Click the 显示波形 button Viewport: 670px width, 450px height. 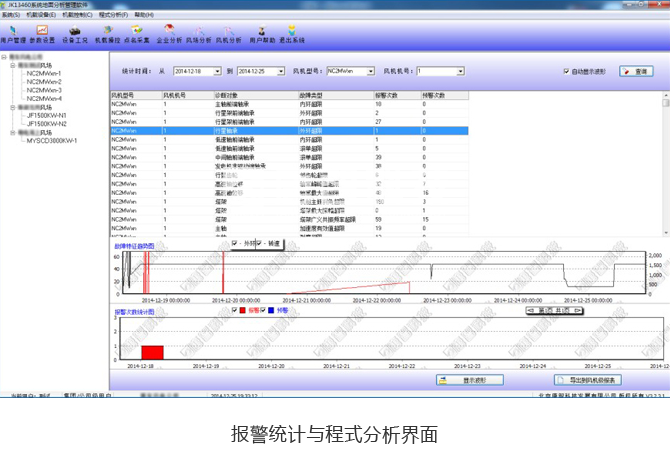(469, 380)
